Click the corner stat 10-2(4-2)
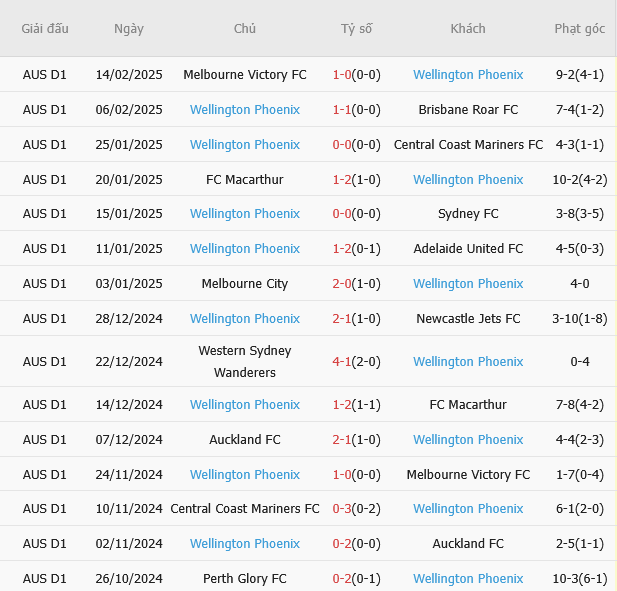617x591 pixels. [x=580, y=180]
